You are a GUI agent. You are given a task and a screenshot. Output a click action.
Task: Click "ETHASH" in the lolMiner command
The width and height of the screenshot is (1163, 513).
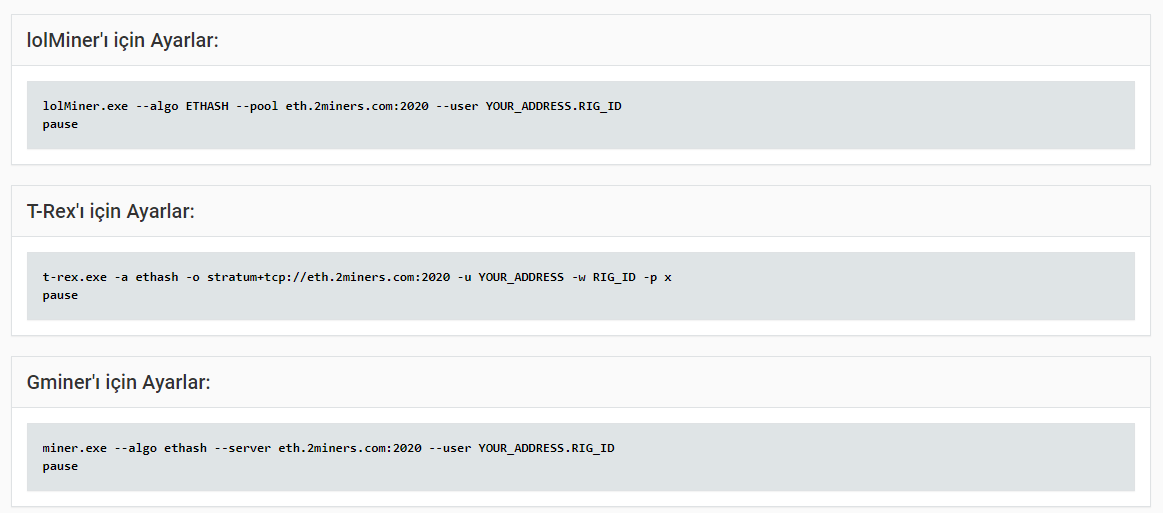(207, 106)
